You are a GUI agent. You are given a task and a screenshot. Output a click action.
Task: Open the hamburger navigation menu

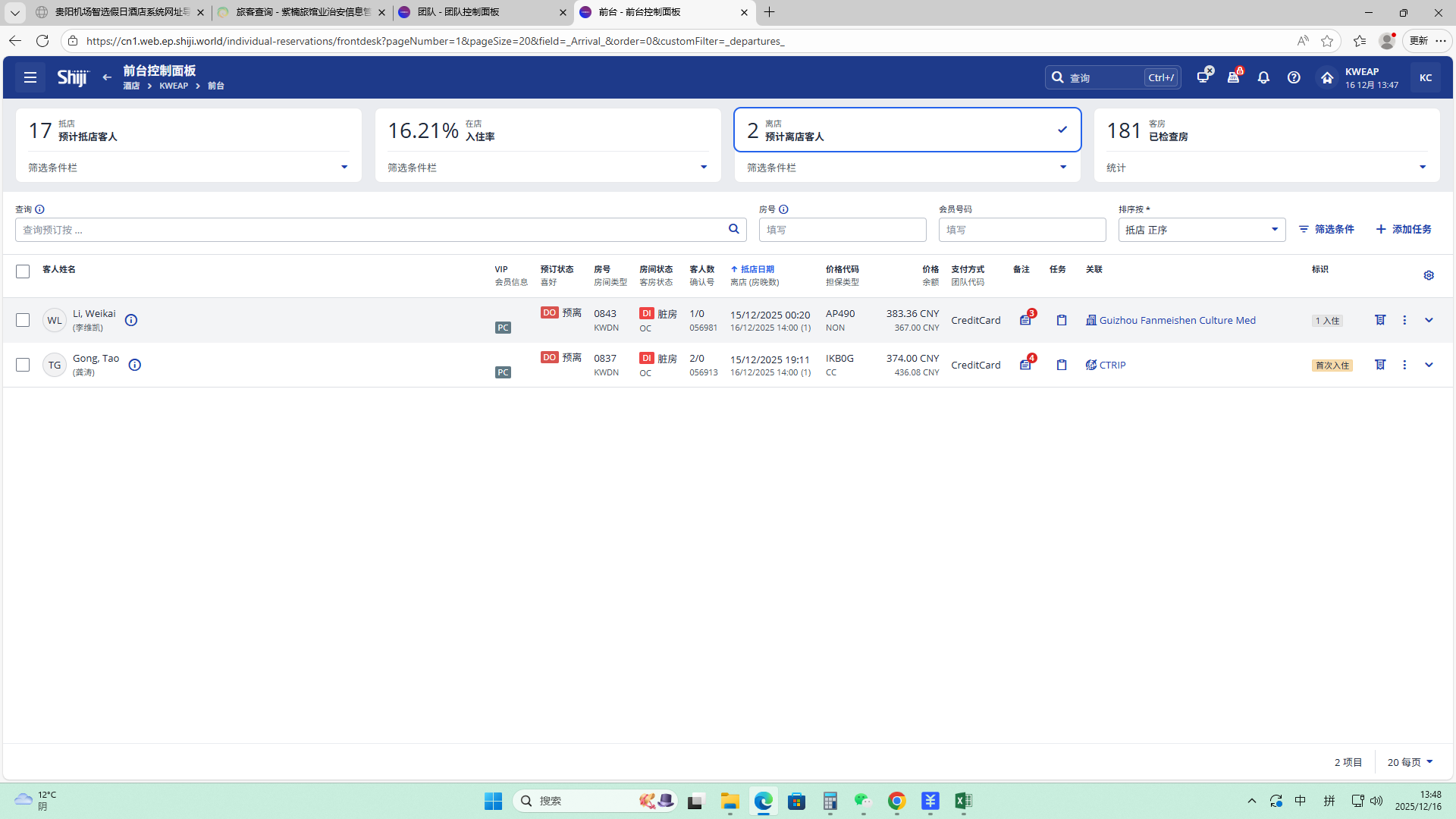pyautogui.click(x=30, y=77)
